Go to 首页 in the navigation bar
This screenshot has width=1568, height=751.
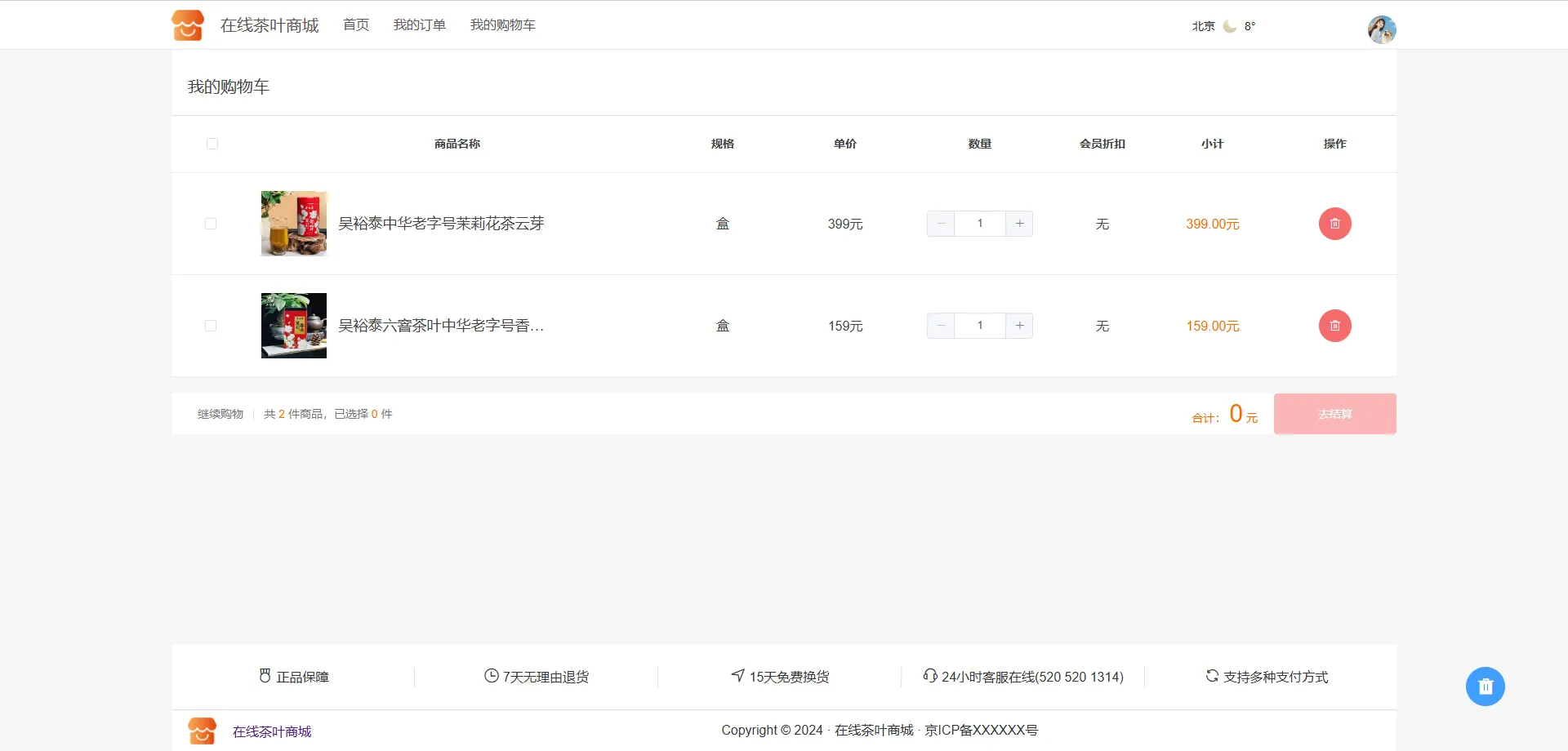tap(356, 25)
